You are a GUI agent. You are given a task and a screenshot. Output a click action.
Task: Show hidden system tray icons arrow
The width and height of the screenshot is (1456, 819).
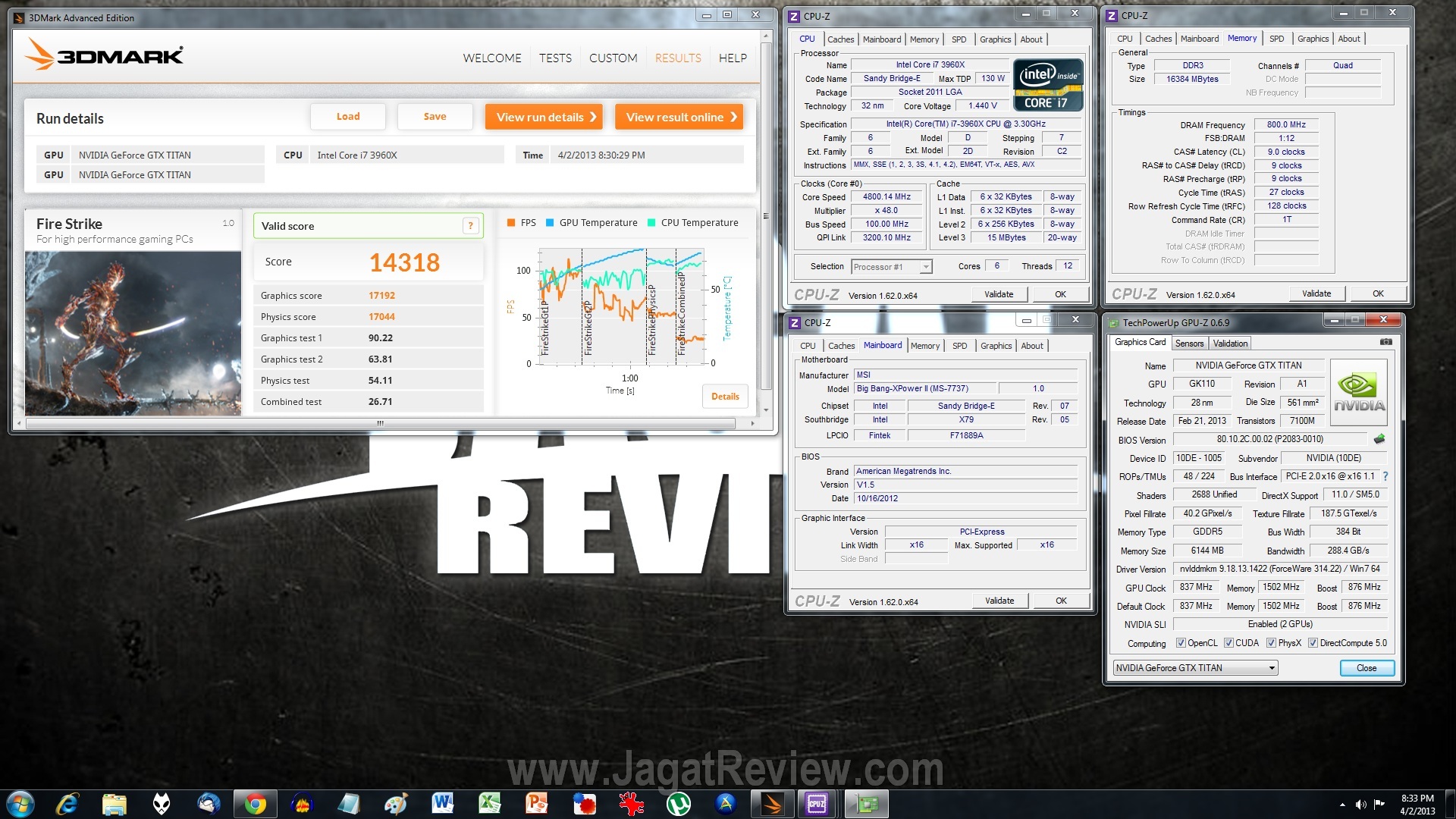1342,805
